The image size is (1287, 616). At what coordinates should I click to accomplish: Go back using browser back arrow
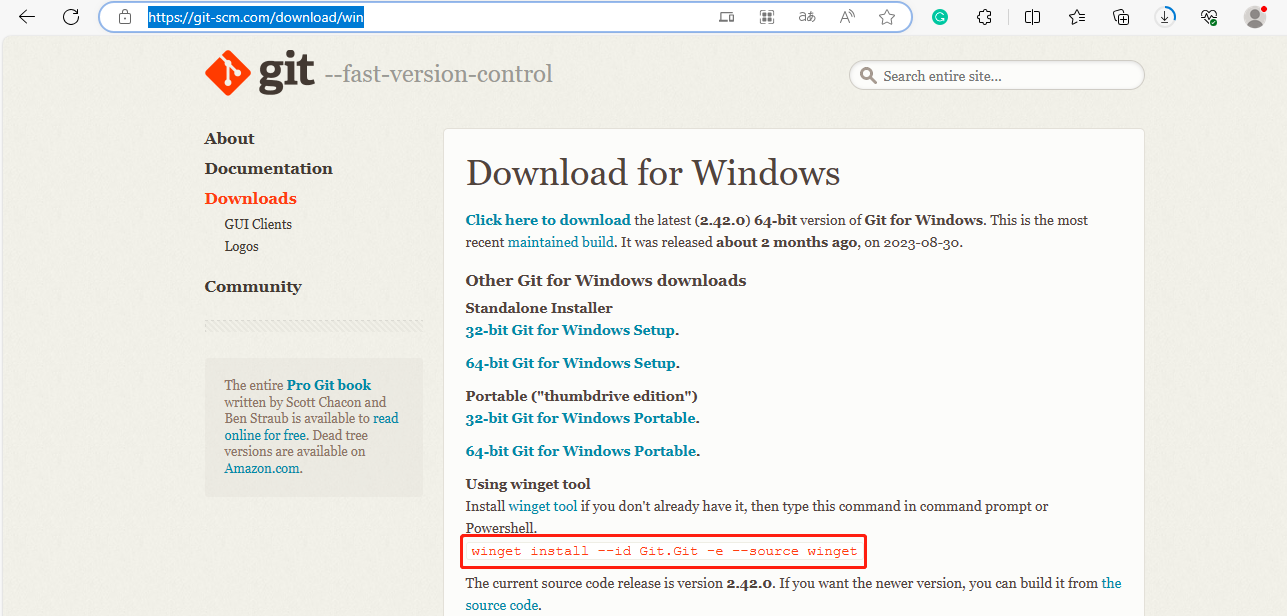coord(27,17)
